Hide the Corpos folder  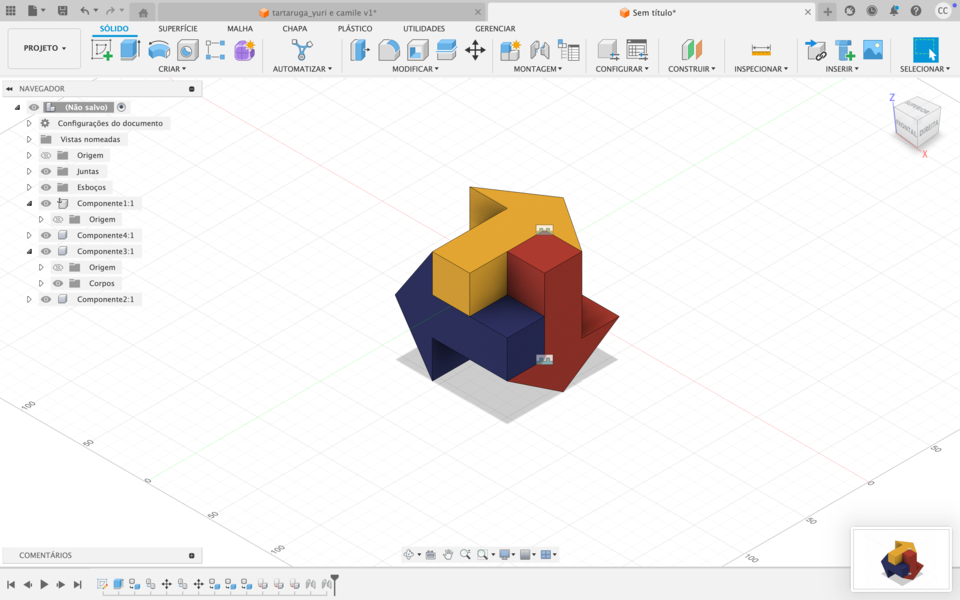point(58,283)
